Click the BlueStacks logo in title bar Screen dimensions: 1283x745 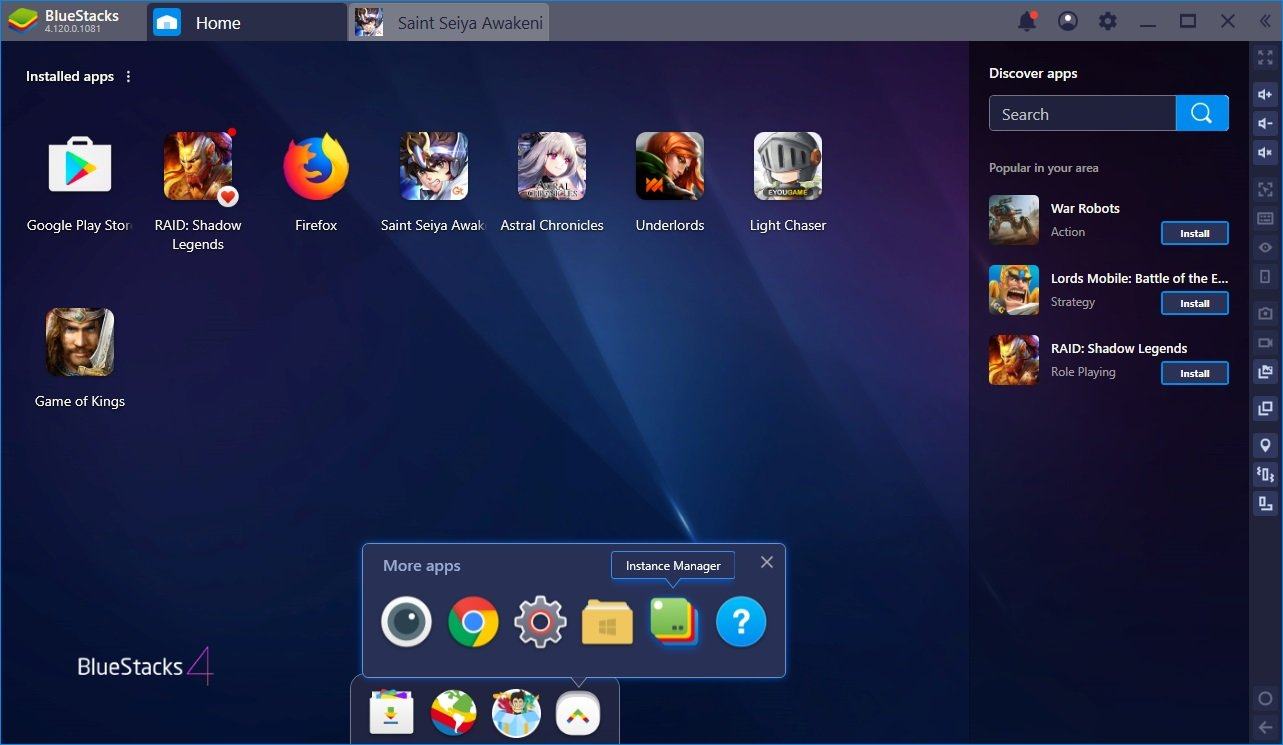coord(22,21)
